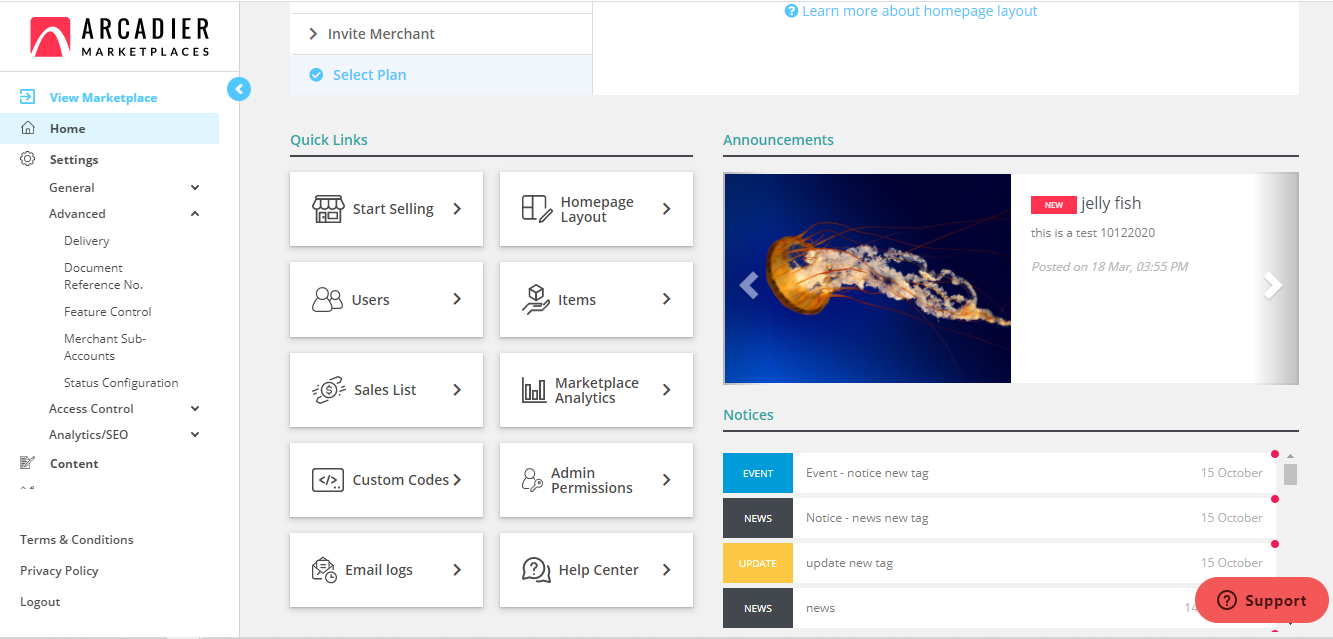This screenshot has height=639, width=1333.
Task: Open the 'Notice - news new tag' notice
Action: click(x=867, y=518)
